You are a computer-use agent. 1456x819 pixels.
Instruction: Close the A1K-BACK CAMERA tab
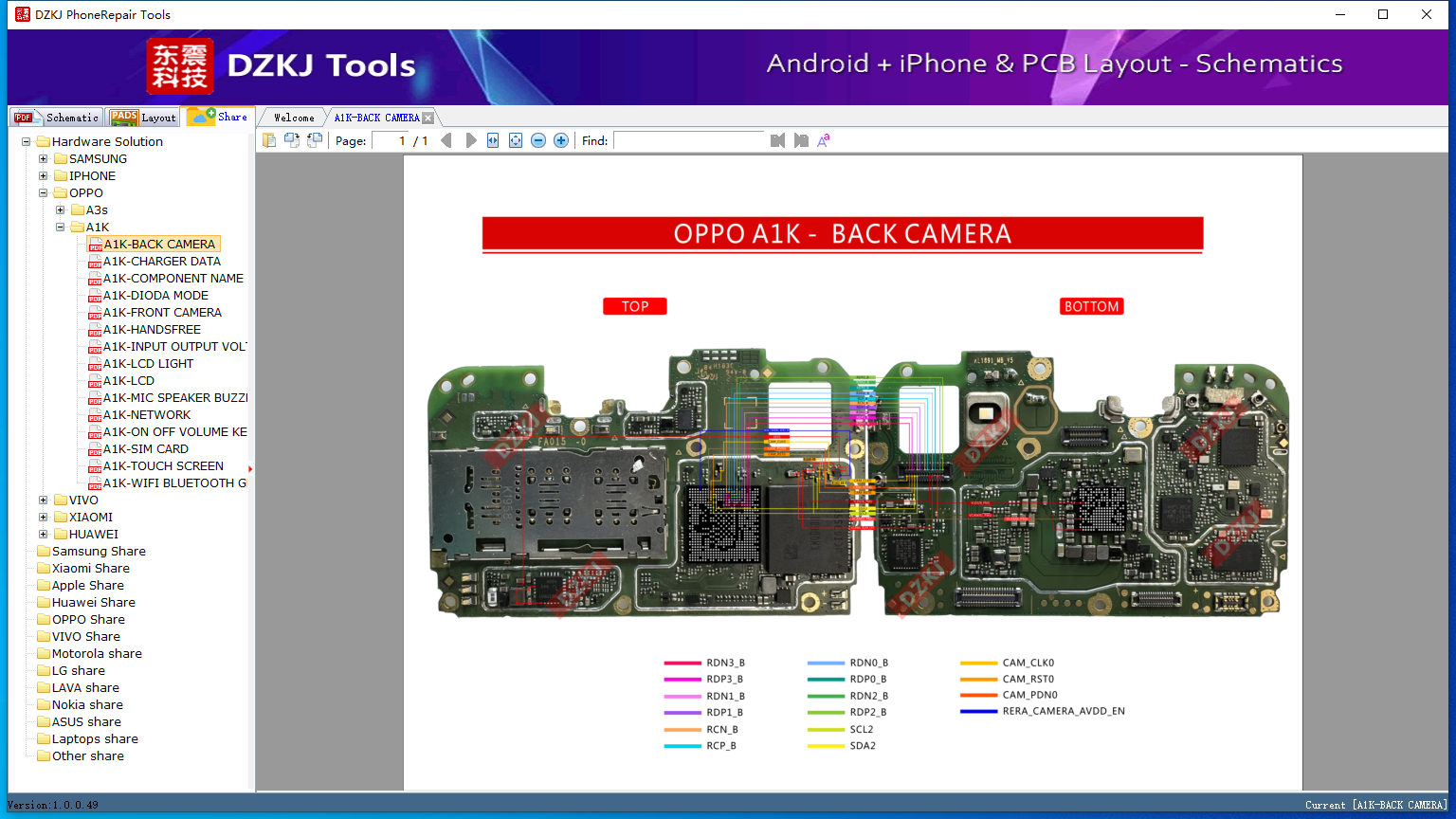coord(428,118)
